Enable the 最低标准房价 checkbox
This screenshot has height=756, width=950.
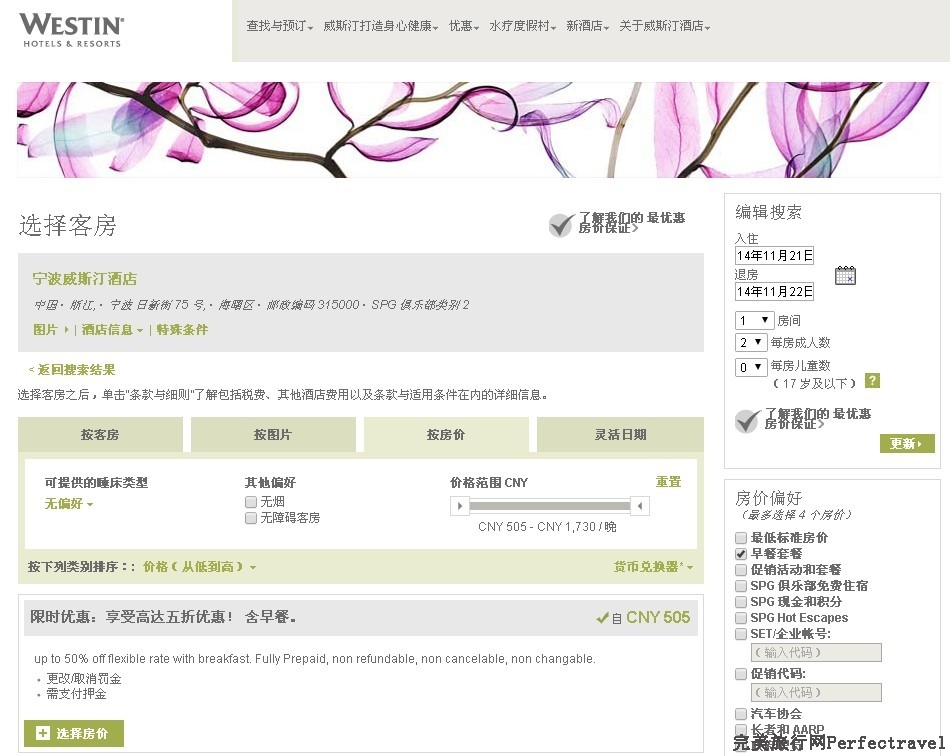pyautogui.click(x=740, y=538)
